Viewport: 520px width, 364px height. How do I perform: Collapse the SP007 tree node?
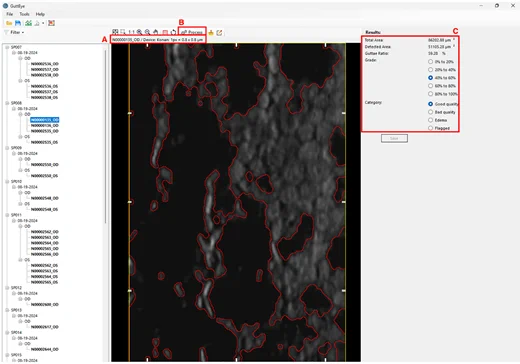(7, 47)
